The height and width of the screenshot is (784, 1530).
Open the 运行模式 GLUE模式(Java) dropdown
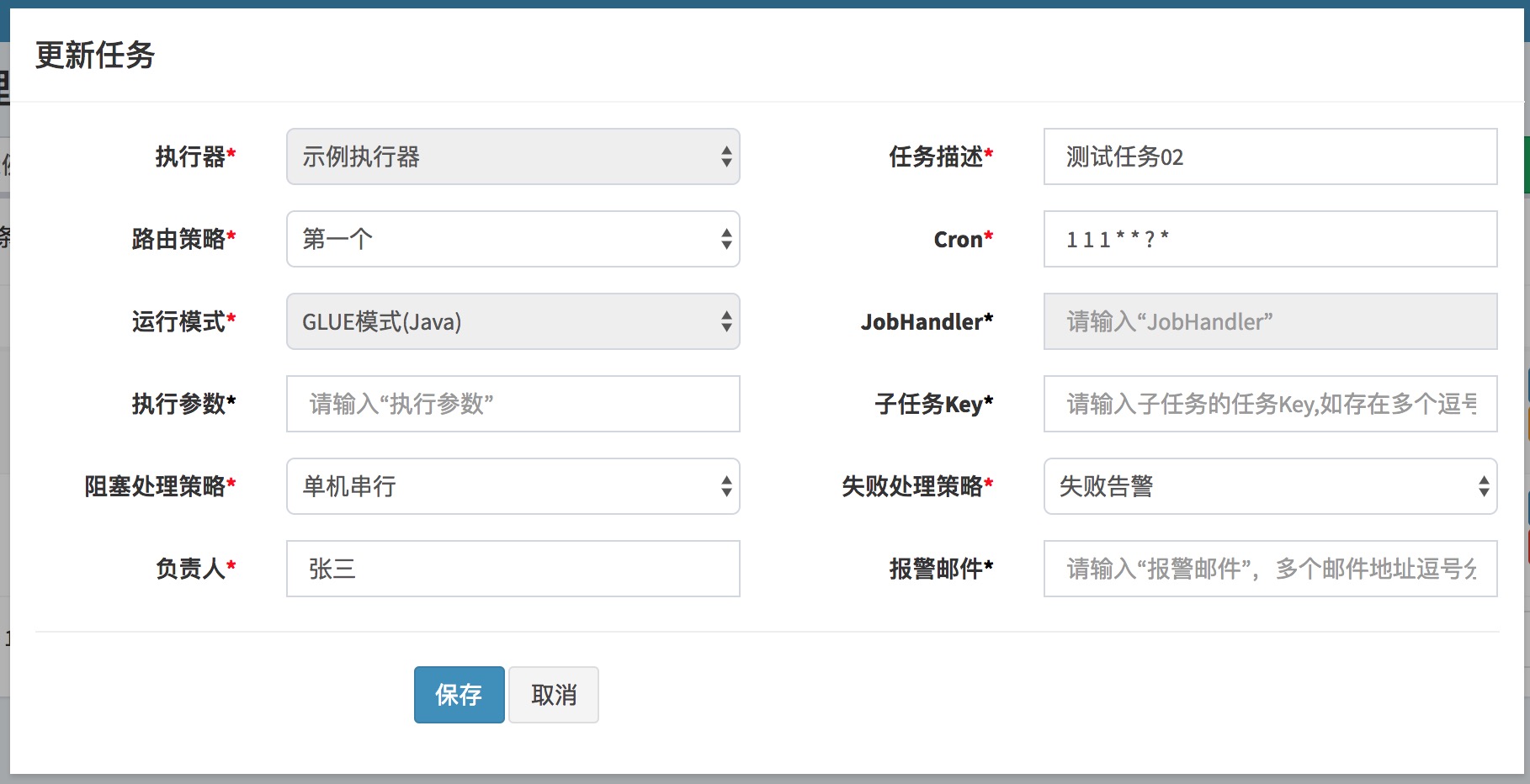pos(513,321)
